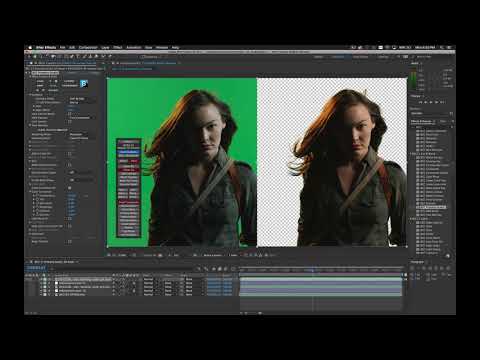Step back one frame in Preview panel
The width and height of the screenshot is (480, 360).
426,102
